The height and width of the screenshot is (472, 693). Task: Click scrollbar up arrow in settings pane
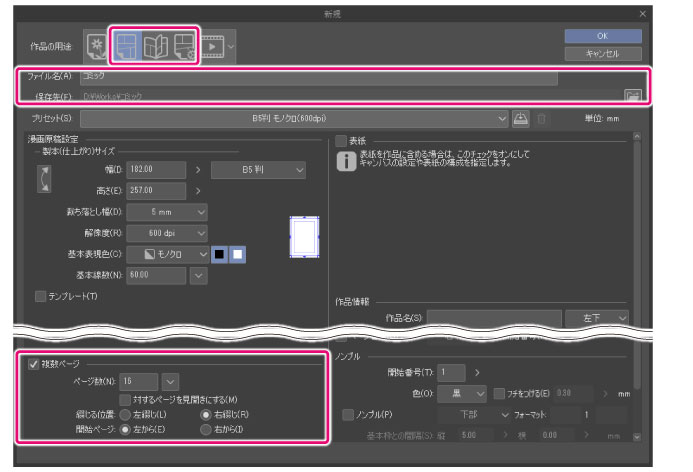coord(637,137)
